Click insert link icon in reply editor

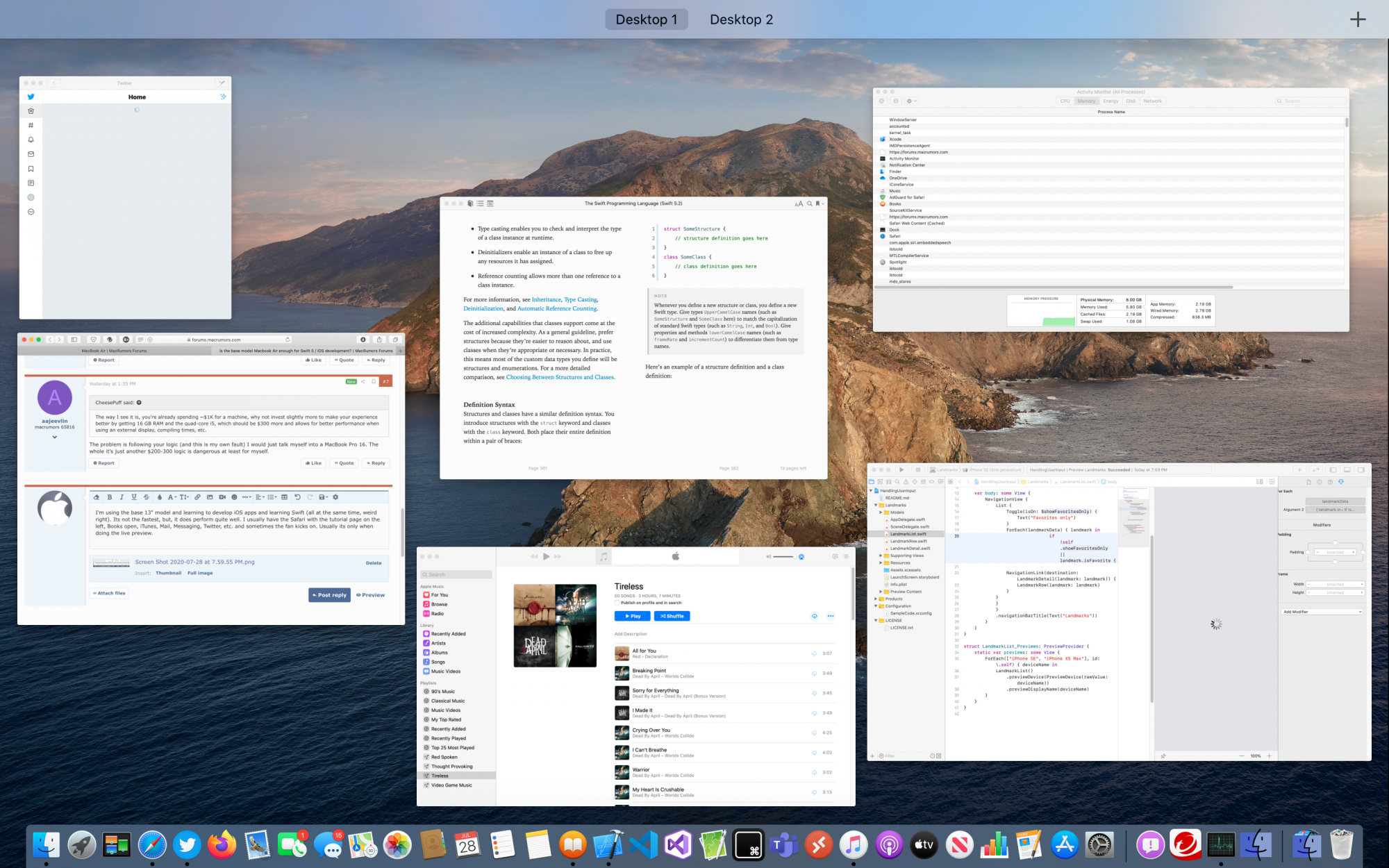coord(197,497)
